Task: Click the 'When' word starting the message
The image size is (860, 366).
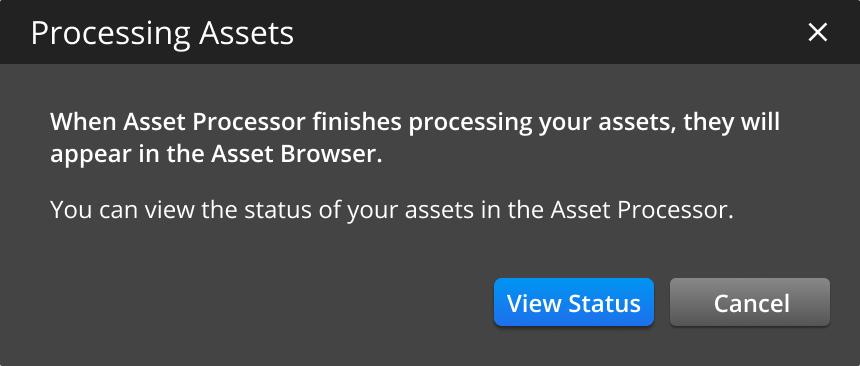Action: [83, 122]
